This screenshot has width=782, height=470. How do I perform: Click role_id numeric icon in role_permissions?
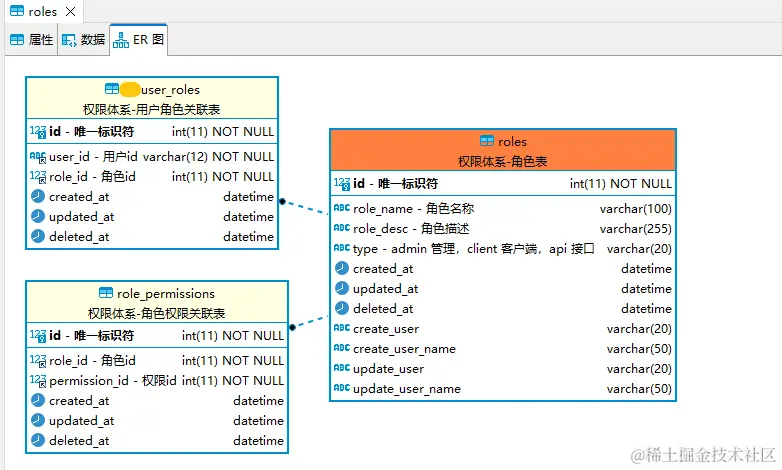pos(38,360)
